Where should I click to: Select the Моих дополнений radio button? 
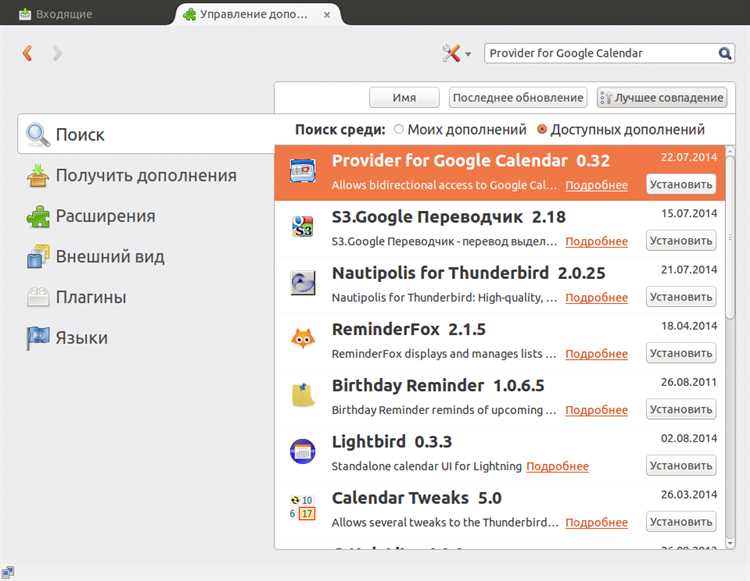pos(399,129)
